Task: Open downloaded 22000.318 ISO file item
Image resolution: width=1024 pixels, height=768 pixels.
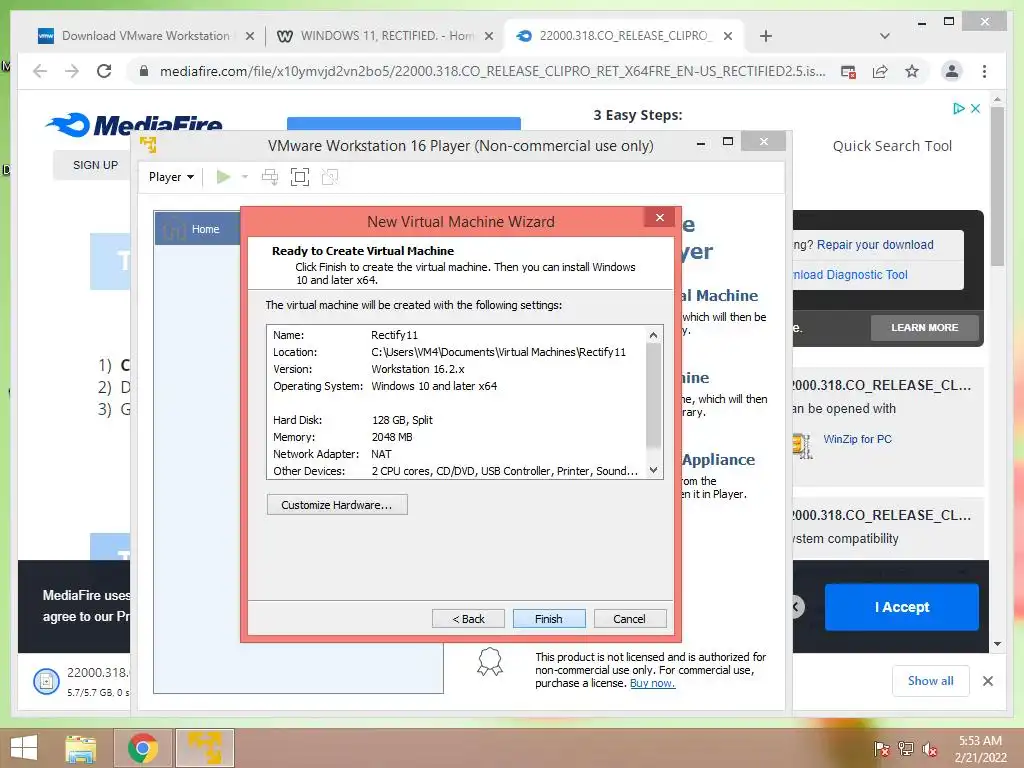Action: click(81, 681)
